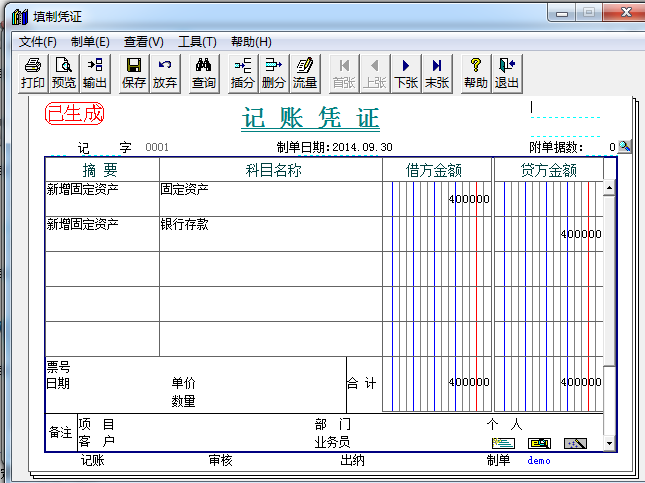Click debit amount 400000 in first row
645x483 pixels.
(469, 199)
